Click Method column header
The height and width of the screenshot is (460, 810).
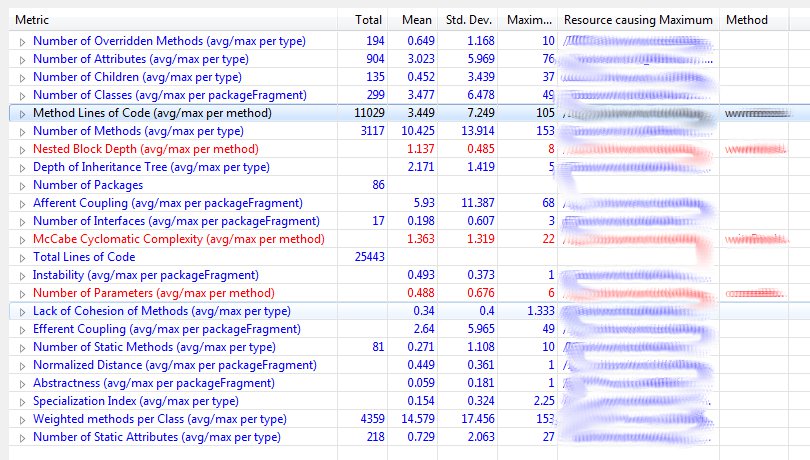tap(754, 20)
